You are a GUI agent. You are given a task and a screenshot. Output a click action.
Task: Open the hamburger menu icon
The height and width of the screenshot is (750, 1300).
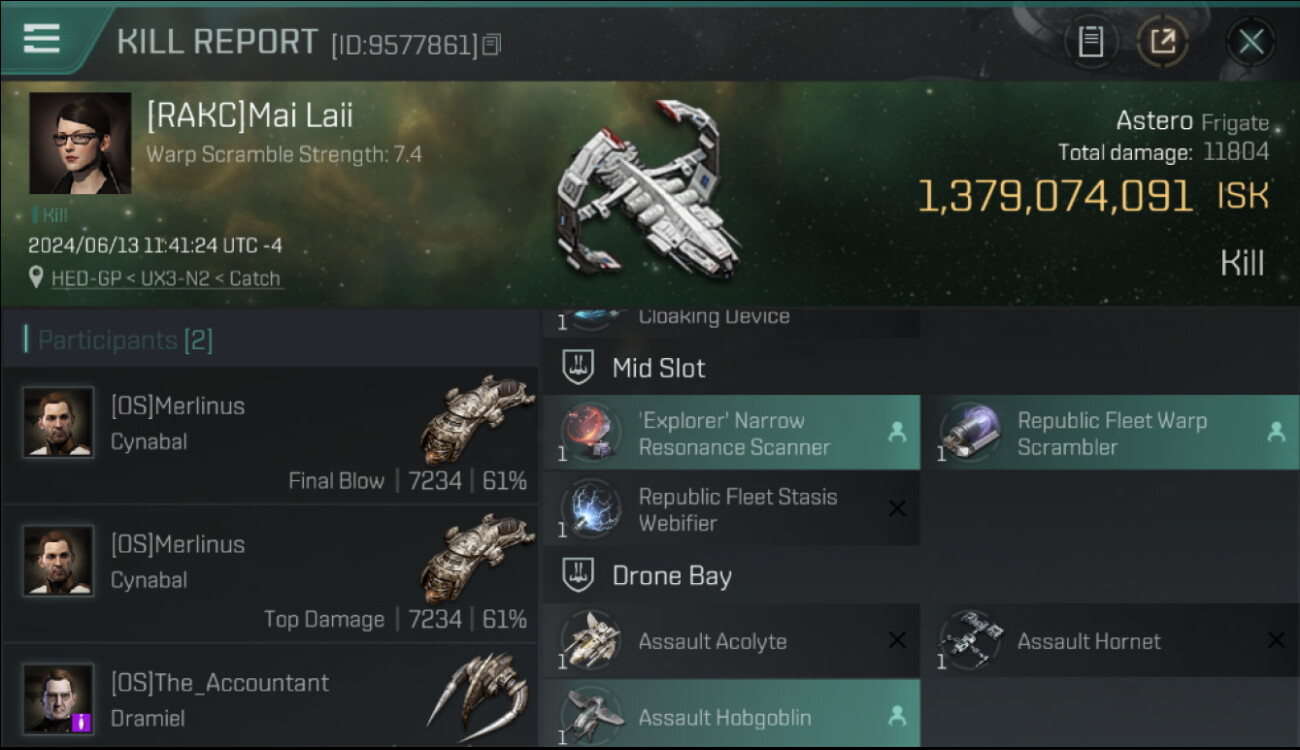(41, 38)
